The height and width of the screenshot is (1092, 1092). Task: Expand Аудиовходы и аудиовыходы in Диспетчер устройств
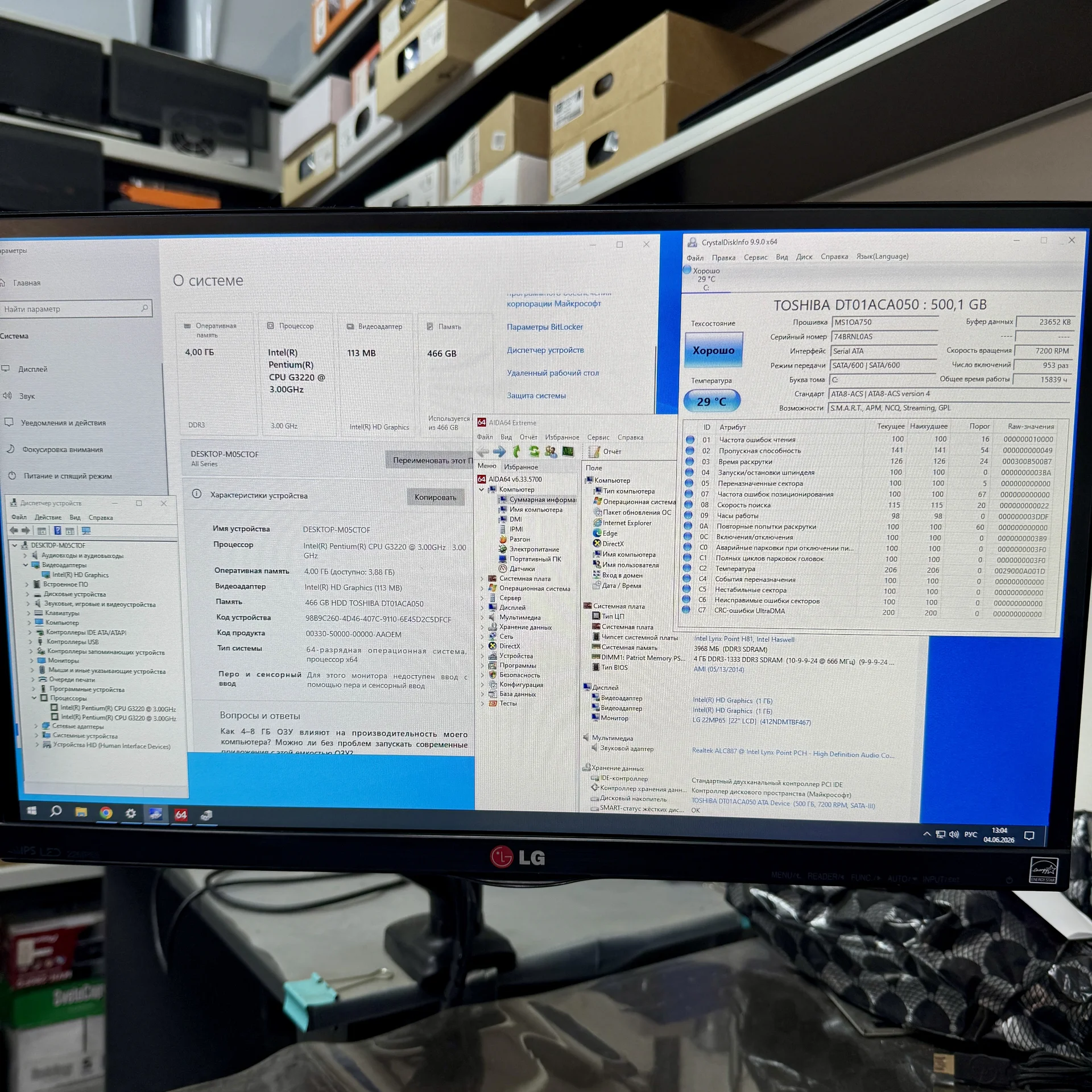[x=25, y=556]
